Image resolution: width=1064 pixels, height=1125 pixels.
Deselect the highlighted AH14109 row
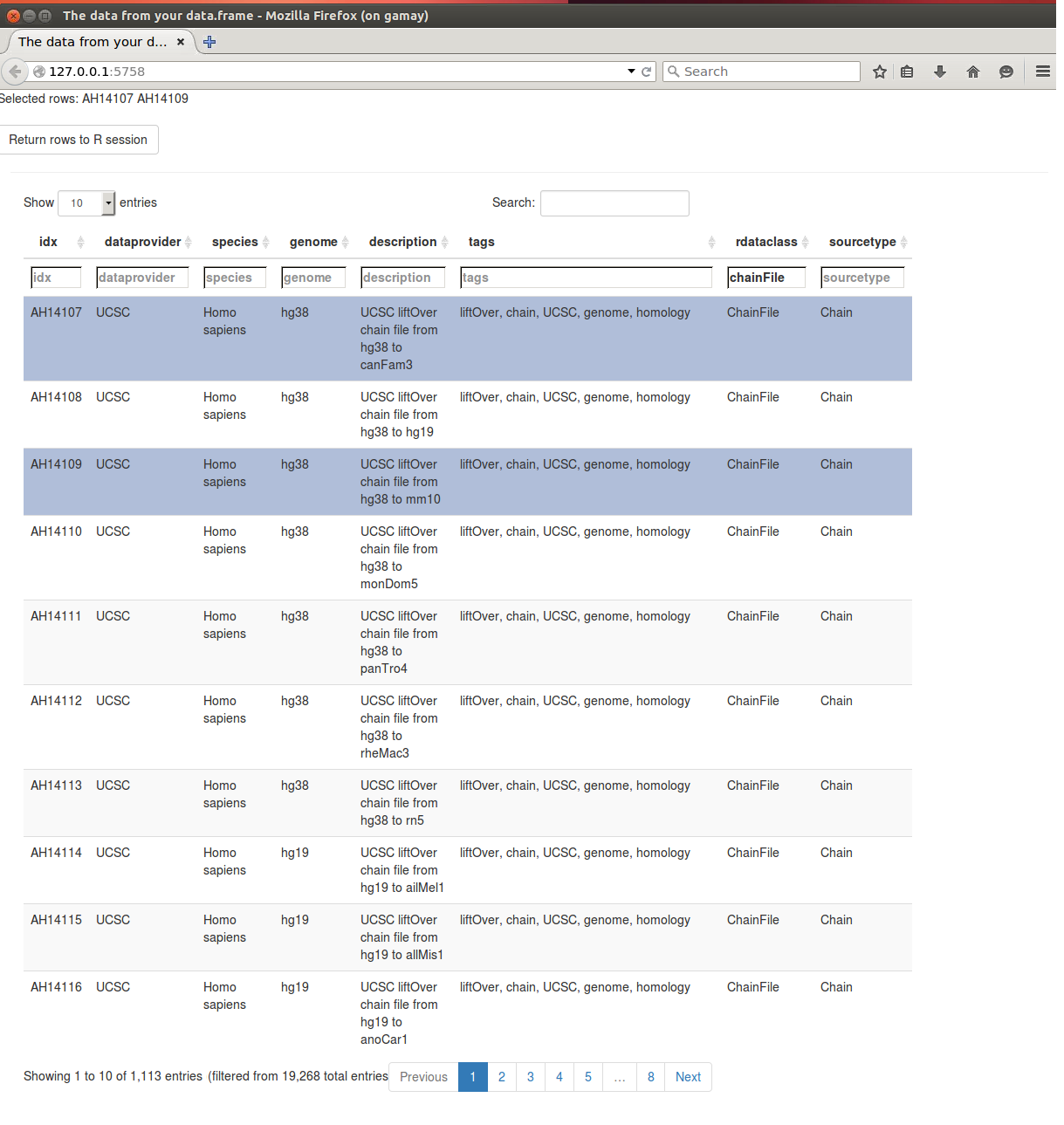pyautogui.click(x=467, y=482)
